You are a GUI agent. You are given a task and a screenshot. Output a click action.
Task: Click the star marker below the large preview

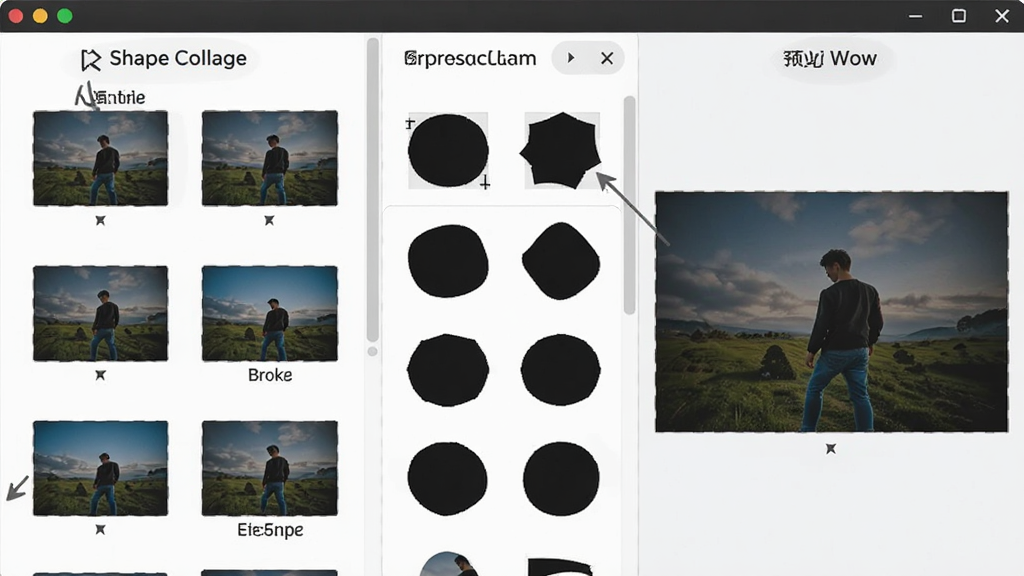[x=831, y=449]
